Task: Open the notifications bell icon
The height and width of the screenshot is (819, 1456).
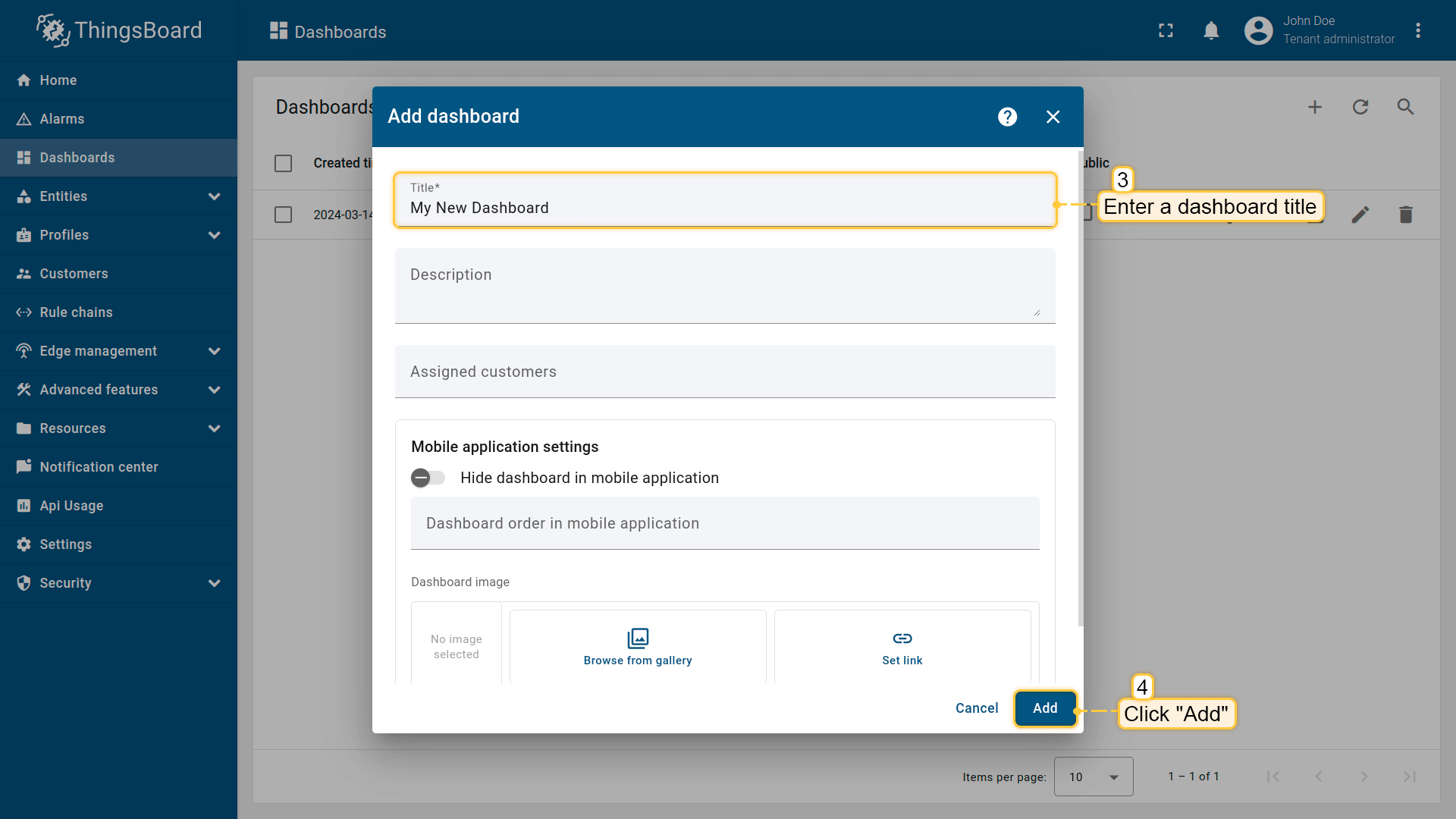Action: (x=1211, y=30)
